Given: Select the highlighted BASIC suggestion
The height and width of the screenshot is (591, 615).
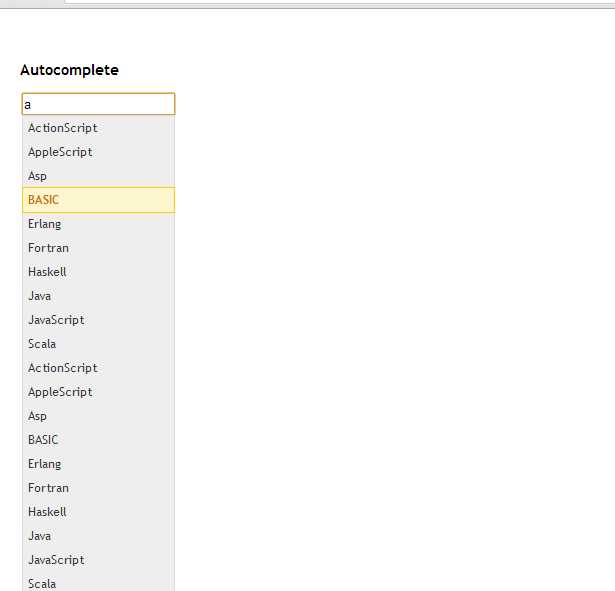Looking at the screenshot, I should [98, 200].
